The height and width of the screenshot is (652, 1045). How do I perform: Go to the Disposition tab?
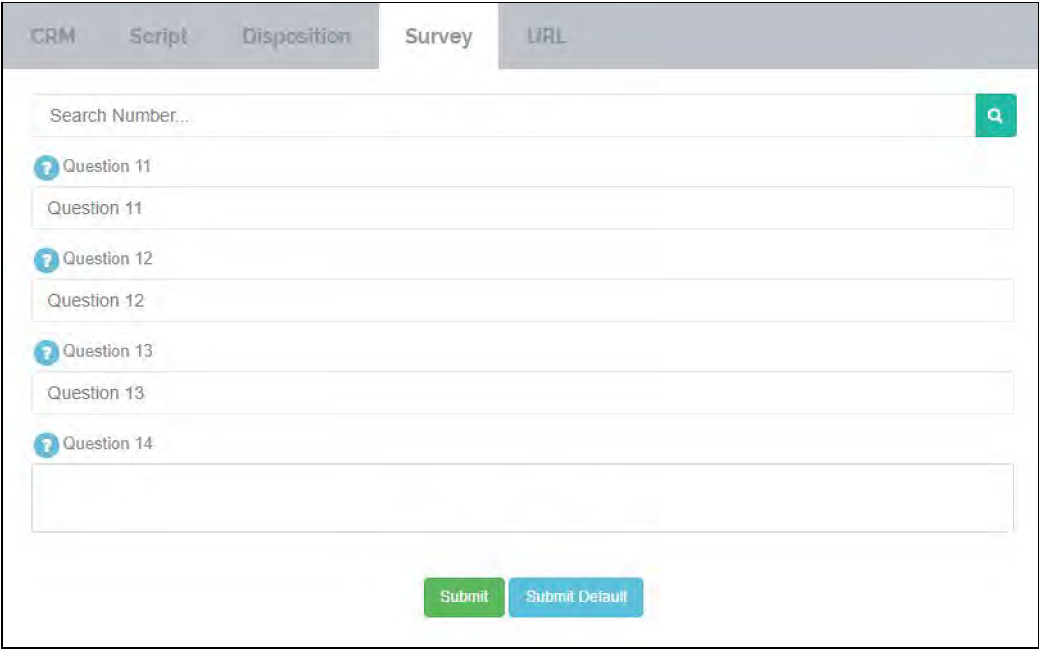(x=296, y=37)
